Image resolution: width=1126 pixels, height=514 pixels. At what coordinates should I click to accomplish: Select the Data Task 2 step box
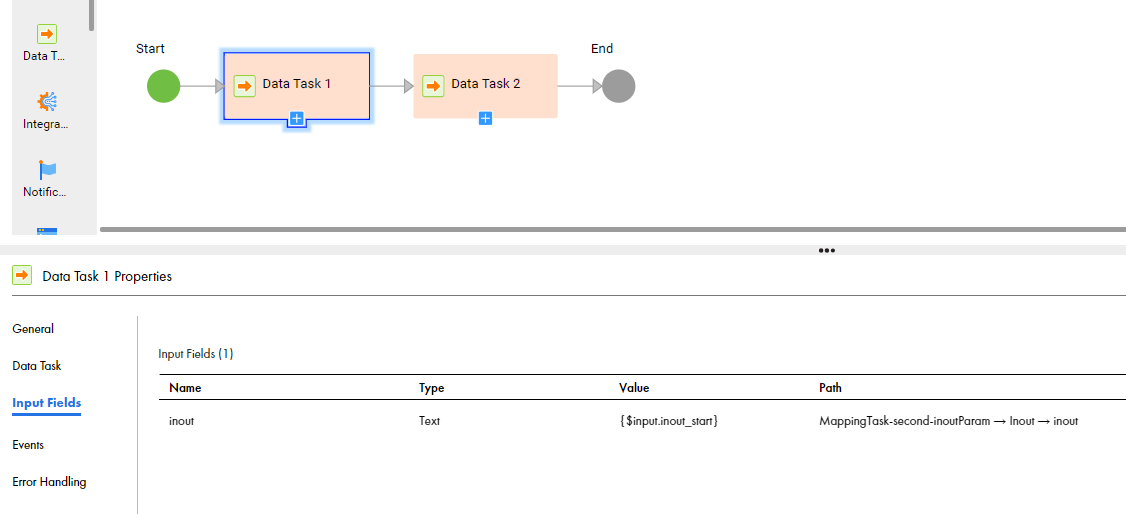[x=485, y=85]
